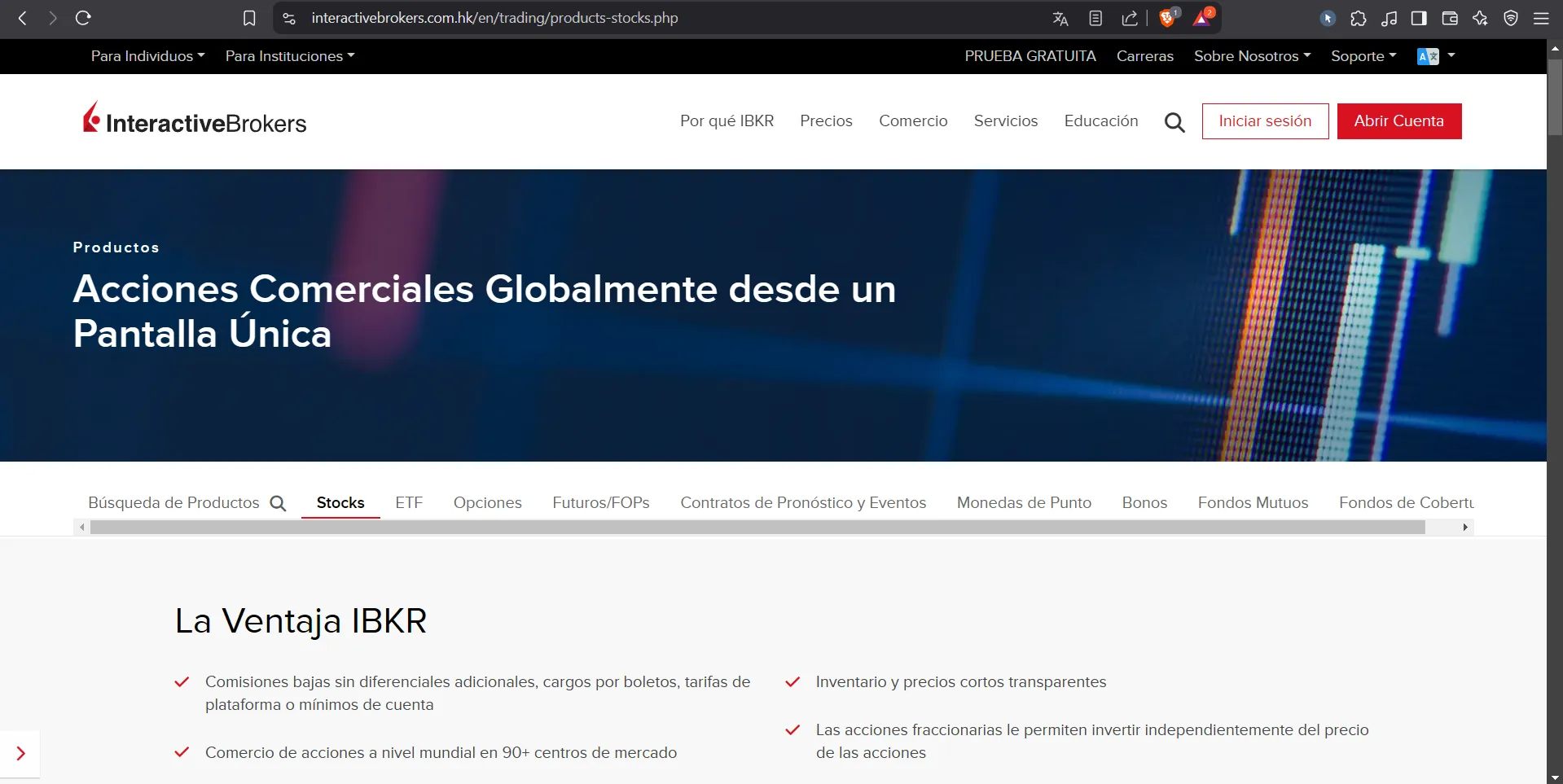Click the browser forward arrow

pyautogui.click(x=53, y=18)
